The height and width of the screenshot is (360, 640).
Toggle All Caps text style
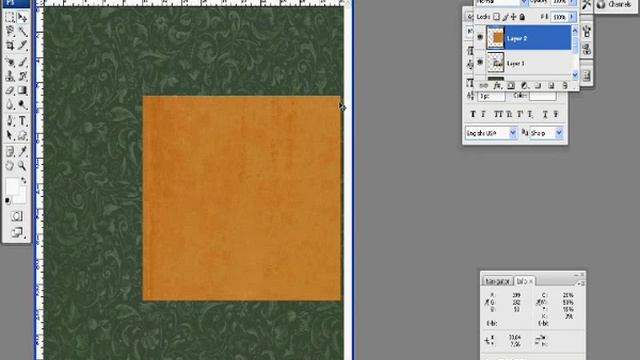coord(498,115)
